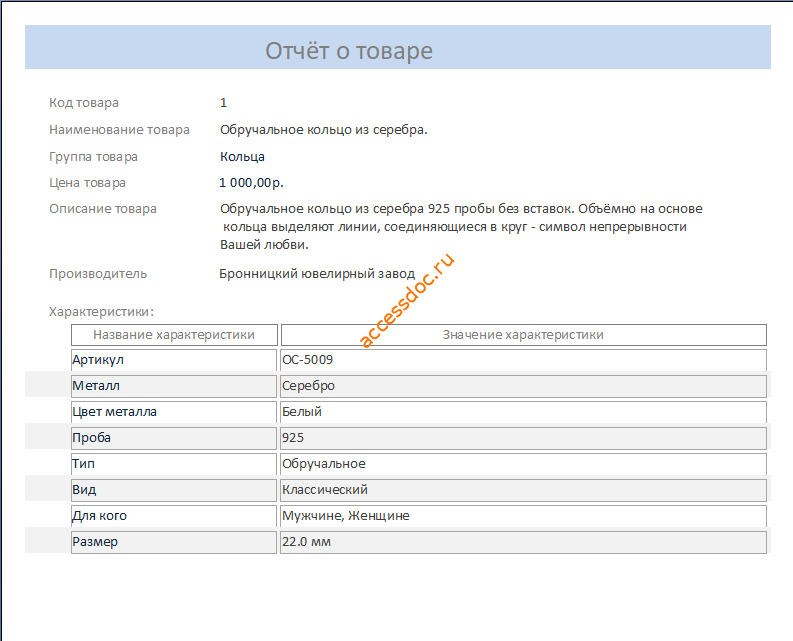Click the value 'Мужчине, Женщине'

523,516
